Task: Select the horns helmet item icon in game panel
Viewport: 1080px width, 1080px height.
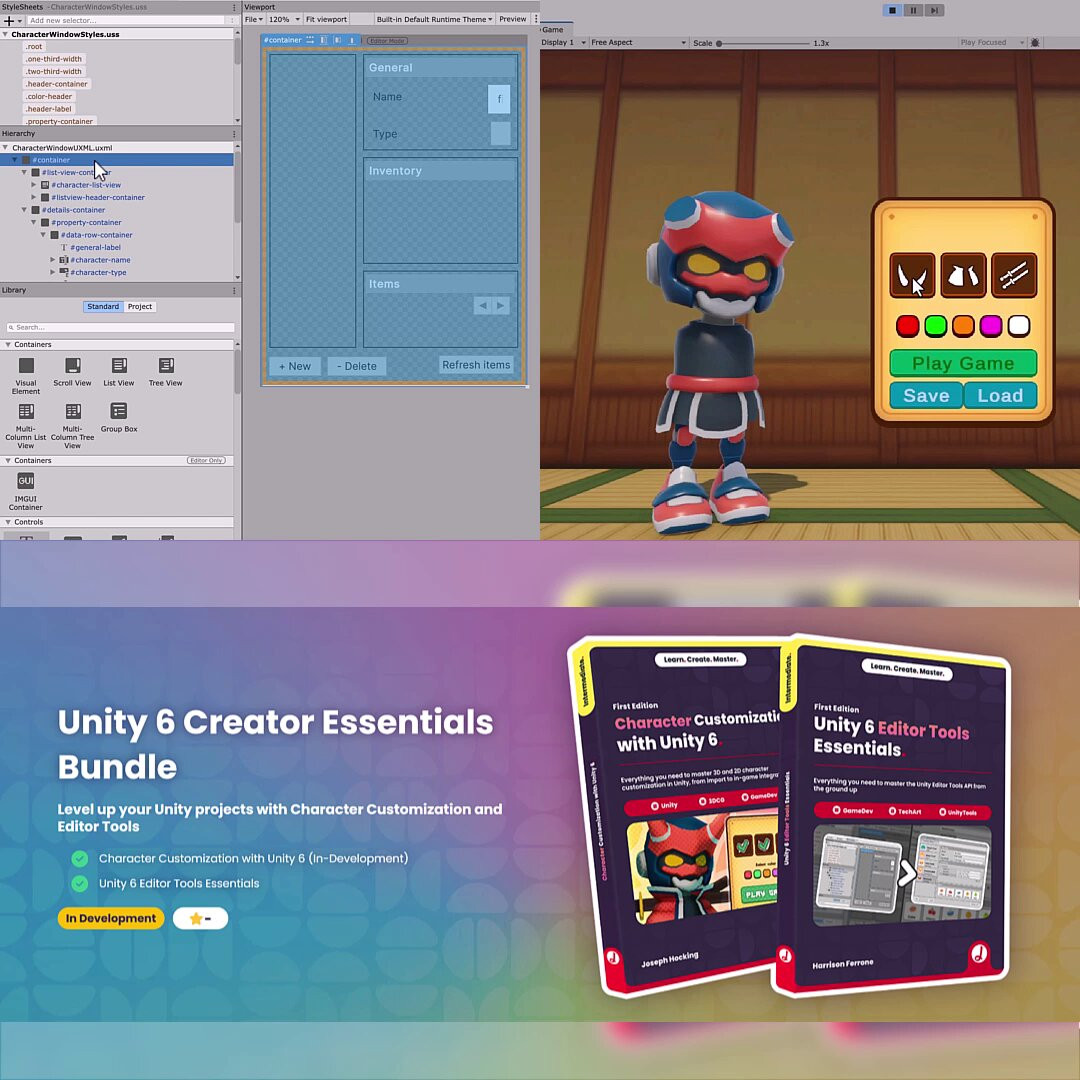Action: tap(912, 276)
